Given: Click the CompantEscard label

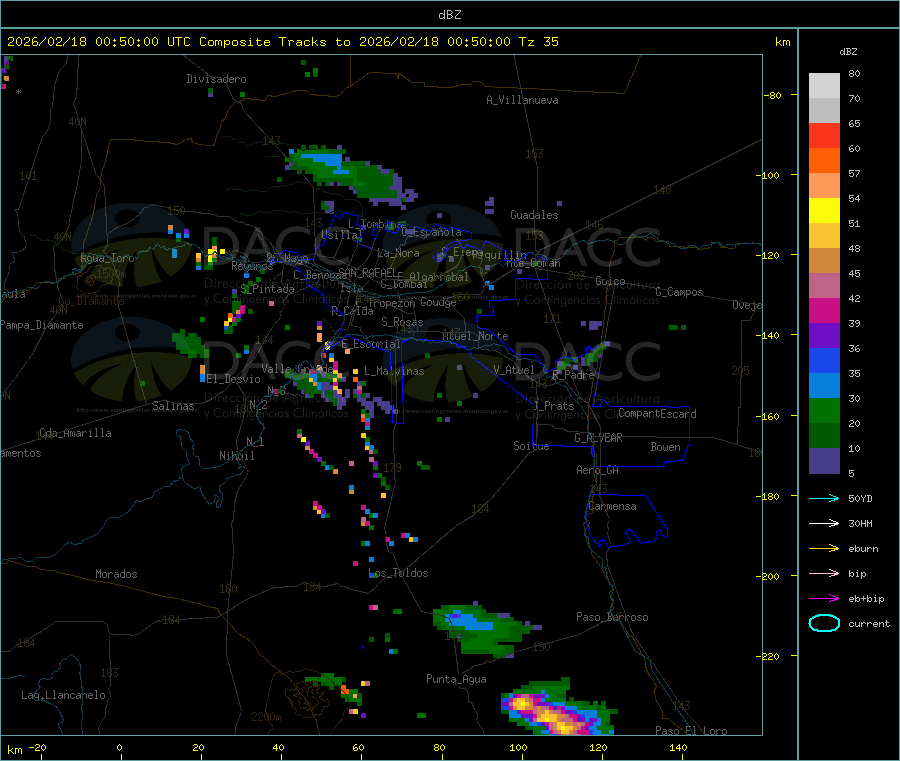Looking at the screenshot, I should click(x=657, y=414).
